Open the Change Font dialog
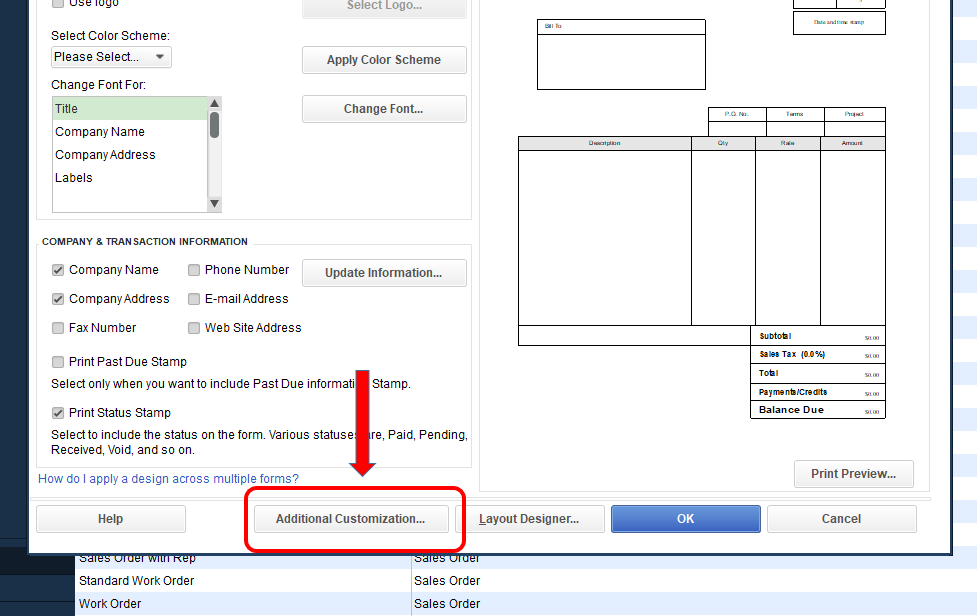 (x=384, y=108)
